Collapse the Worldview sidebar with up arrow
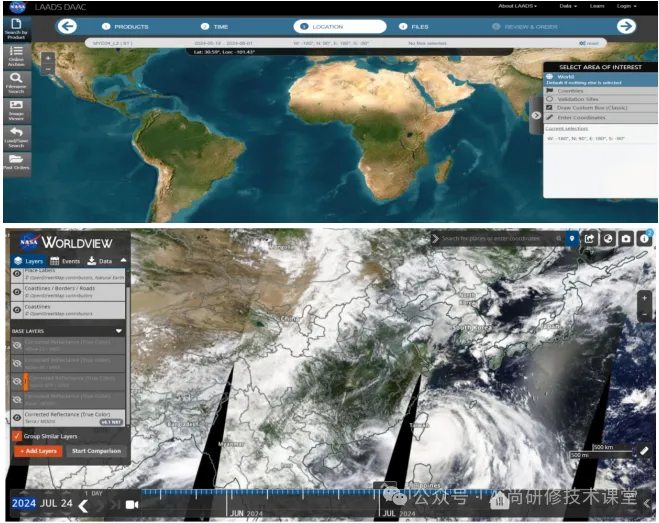659x523 pixels. 123,260
